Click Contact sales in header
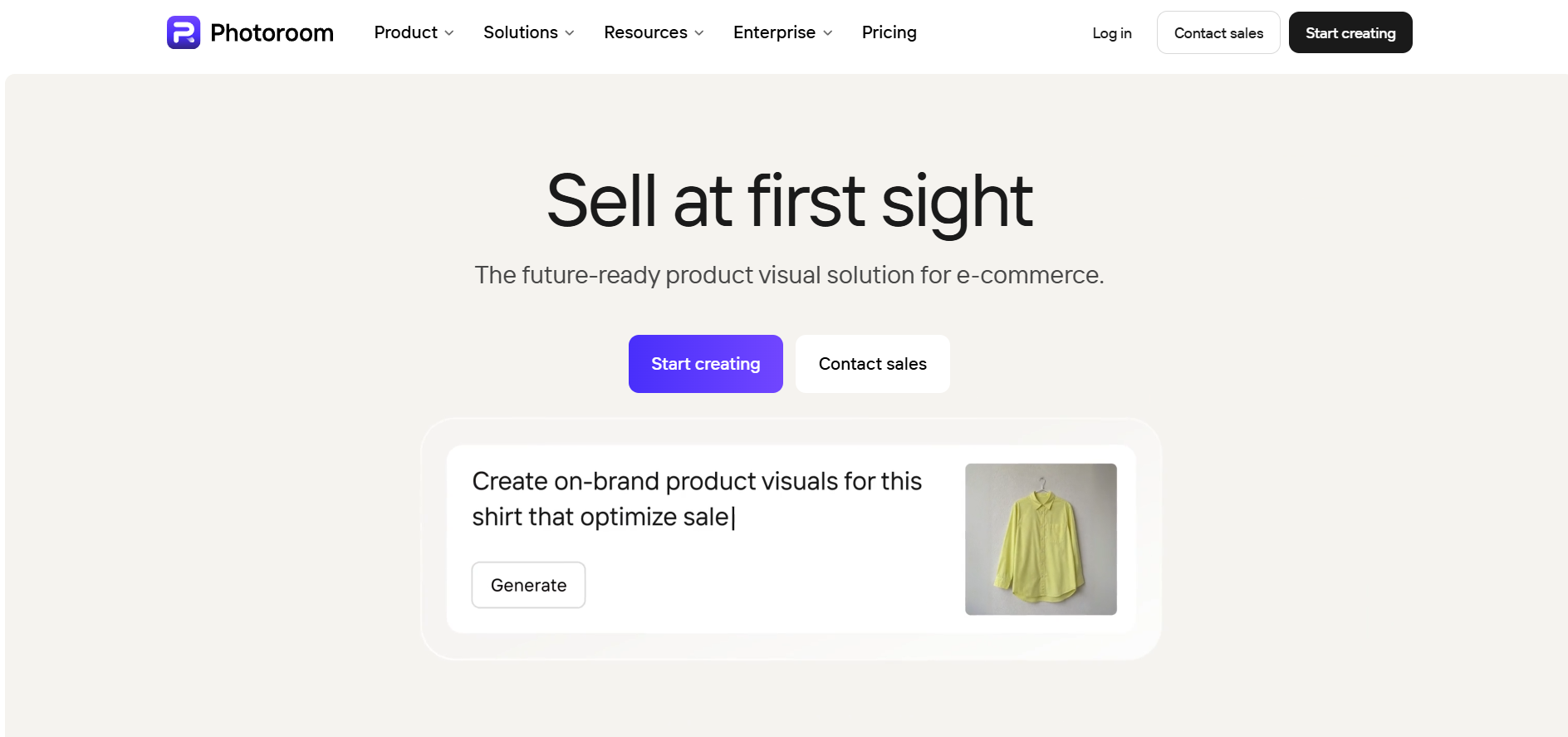The width and height of the screenshot is (1568, 737). pyautogui.click(x=1218, y=32)
